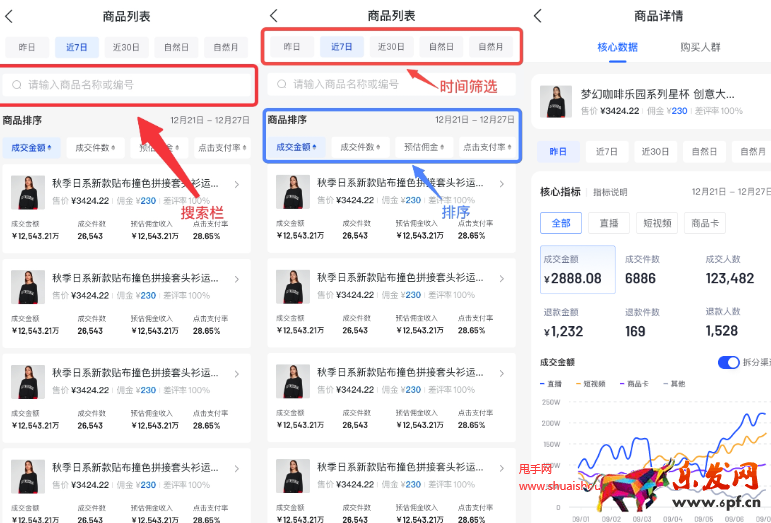Viewport: 771px width, 523px height.
Task: Choose 近7日 filter in middle 商品列表 screen
Action: (342, 47)
